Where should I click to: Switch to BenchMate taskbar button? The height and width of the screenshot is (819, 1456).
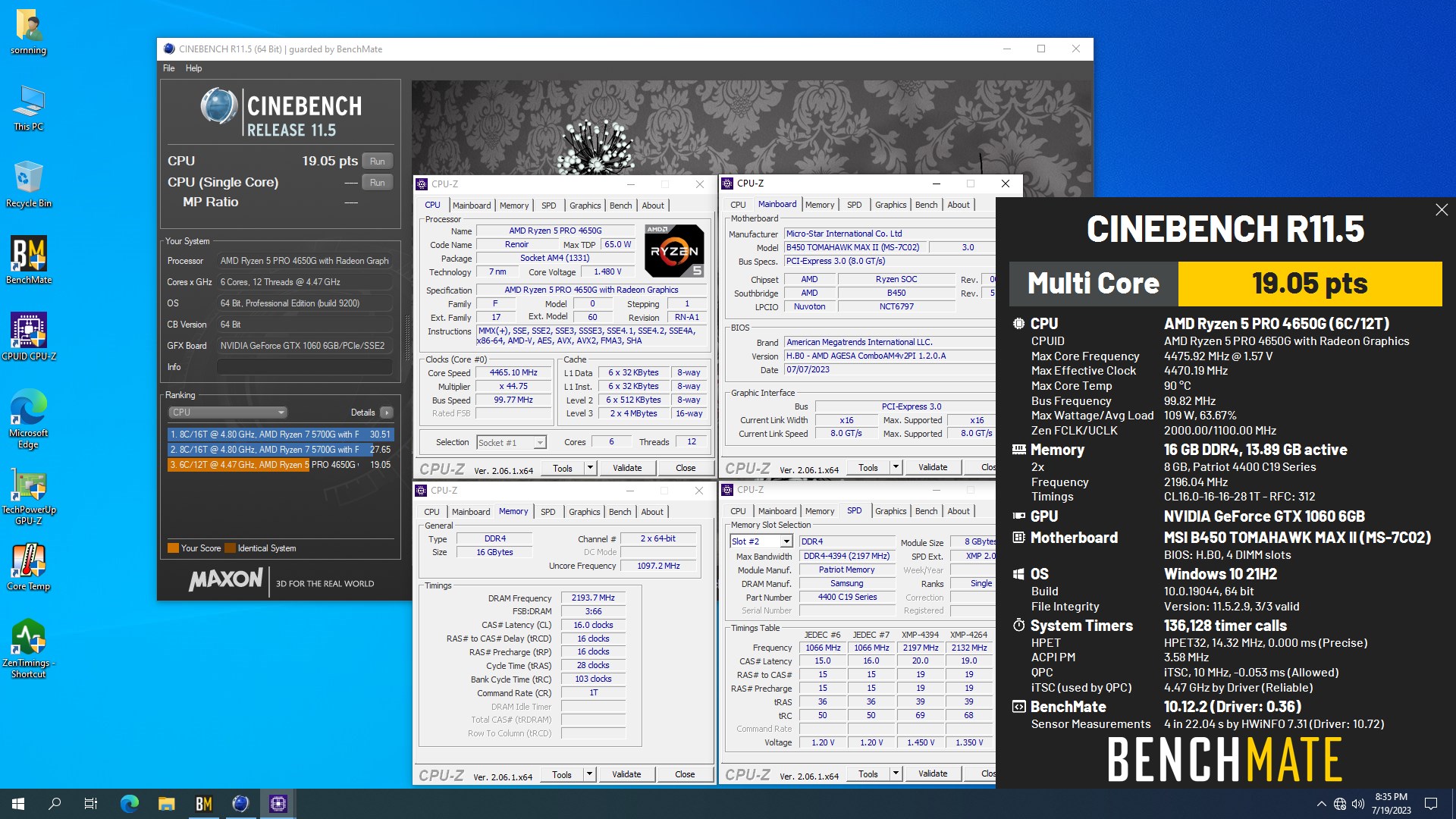tap(203, 804)
